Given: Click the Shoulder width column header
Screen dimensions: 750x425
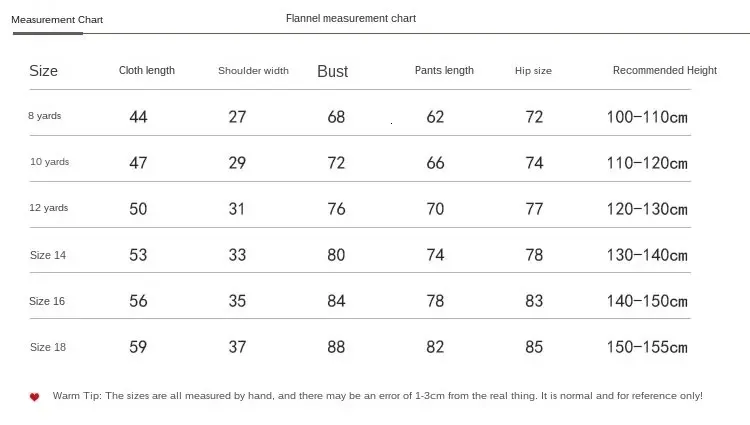Looking at the screenshot, I should [254, 71].
